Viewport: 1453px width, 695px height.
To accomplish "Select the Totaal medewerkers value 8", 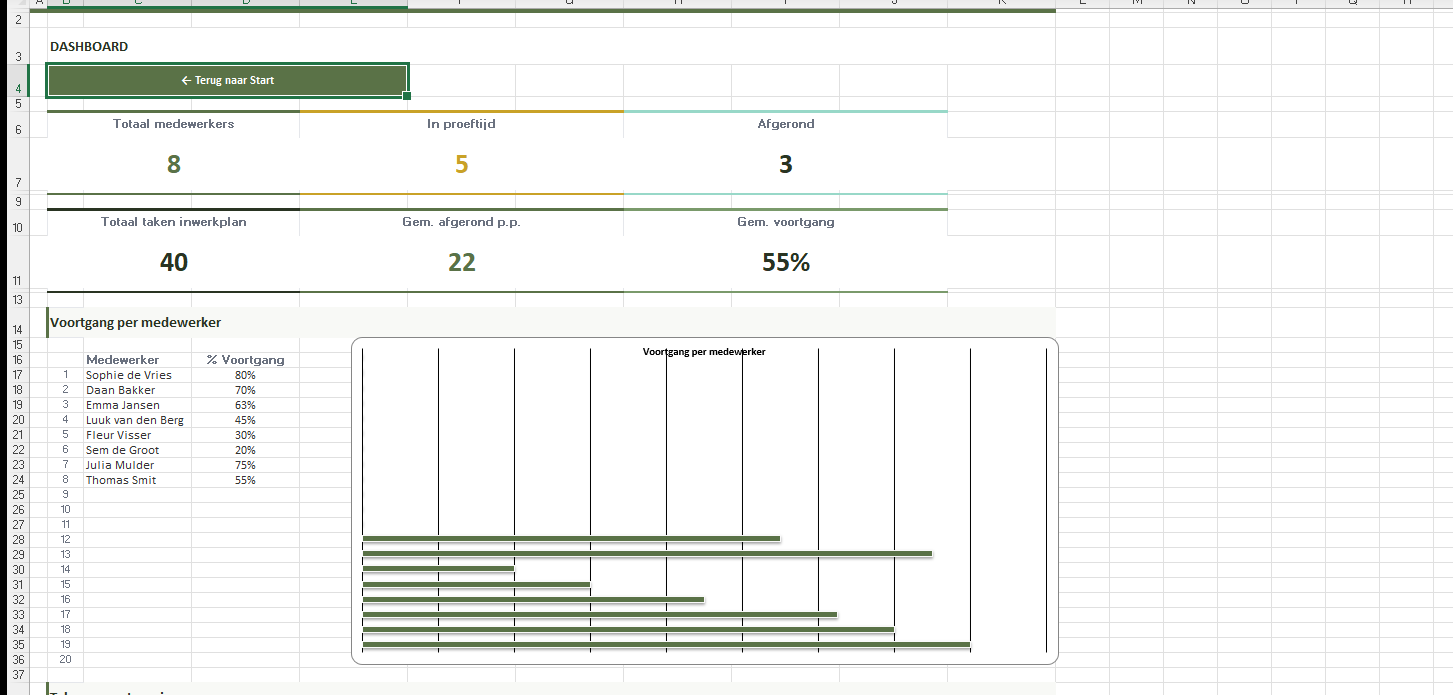I will click(x=173, y=165).
